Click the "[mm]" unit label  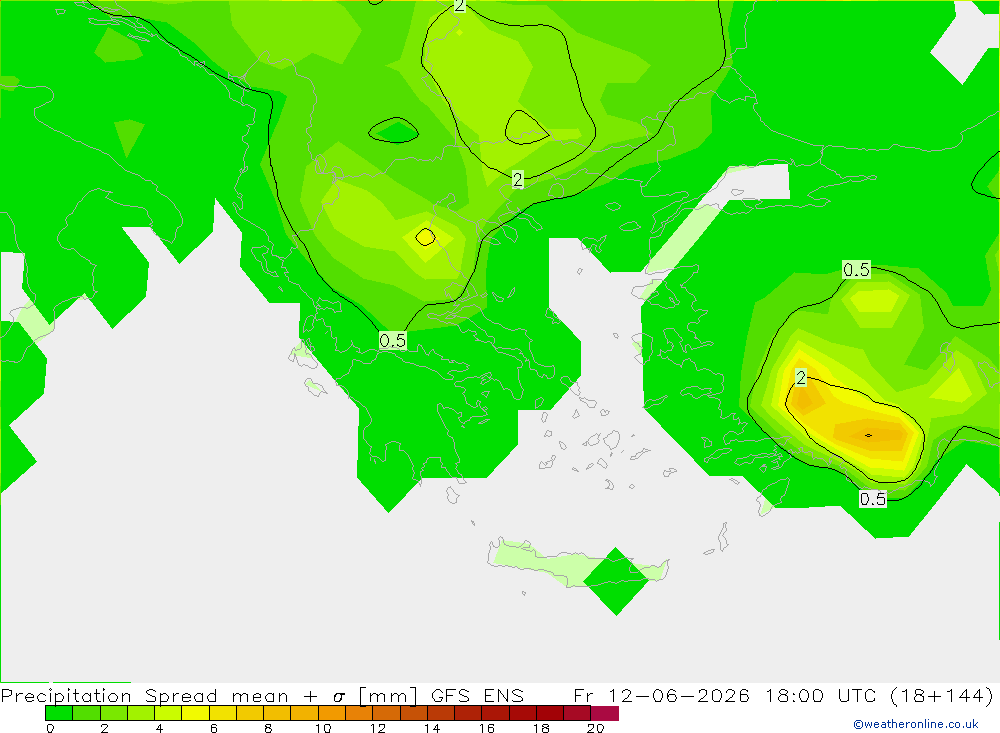[387, 695]
